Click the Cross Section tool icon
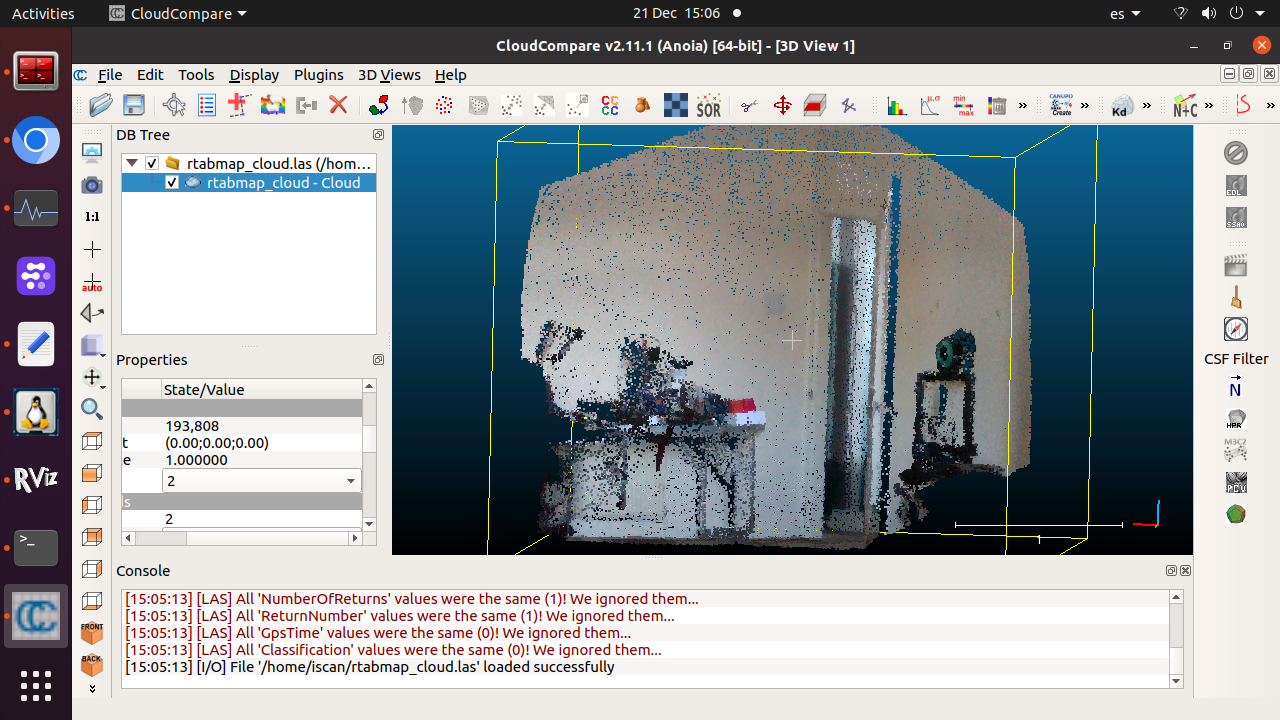The height and width of the screenshot is (720, 1280). click(815, 105)
